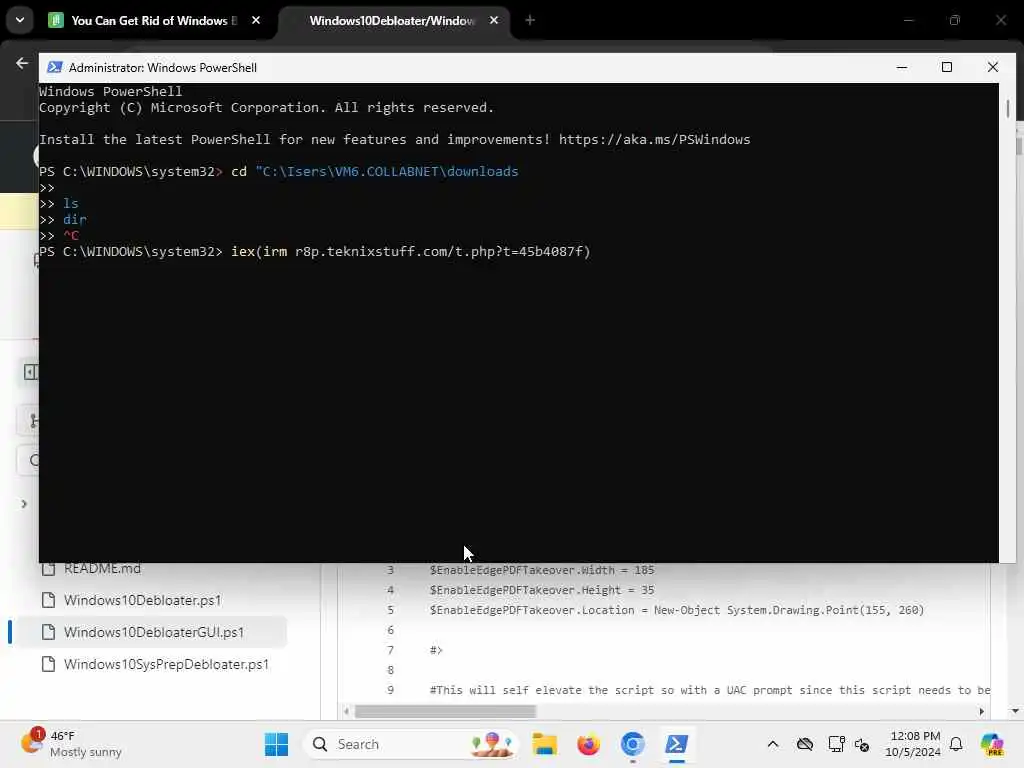Viewport: 1024px width, 768px height.
Task: Click the '$EnableEdgePDFTakeover.Width = 185' code line
Action: pos(541,570)
